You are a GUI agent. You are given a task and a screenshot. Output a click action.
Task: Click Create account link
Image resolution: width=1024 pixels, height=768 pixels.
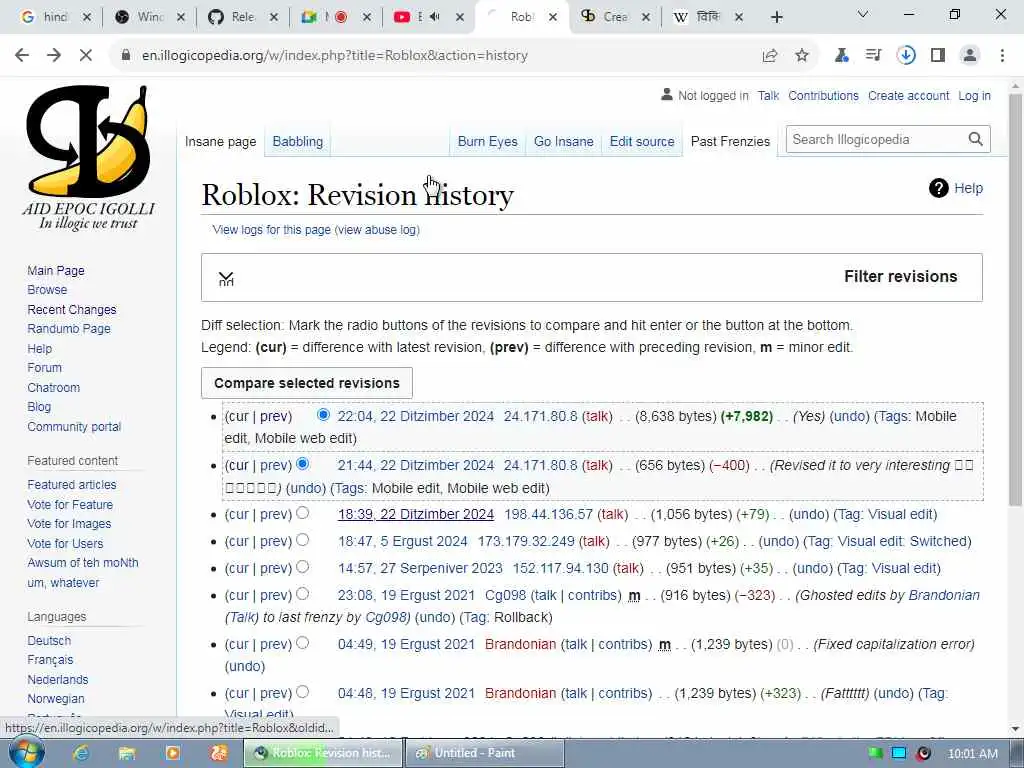908,95
